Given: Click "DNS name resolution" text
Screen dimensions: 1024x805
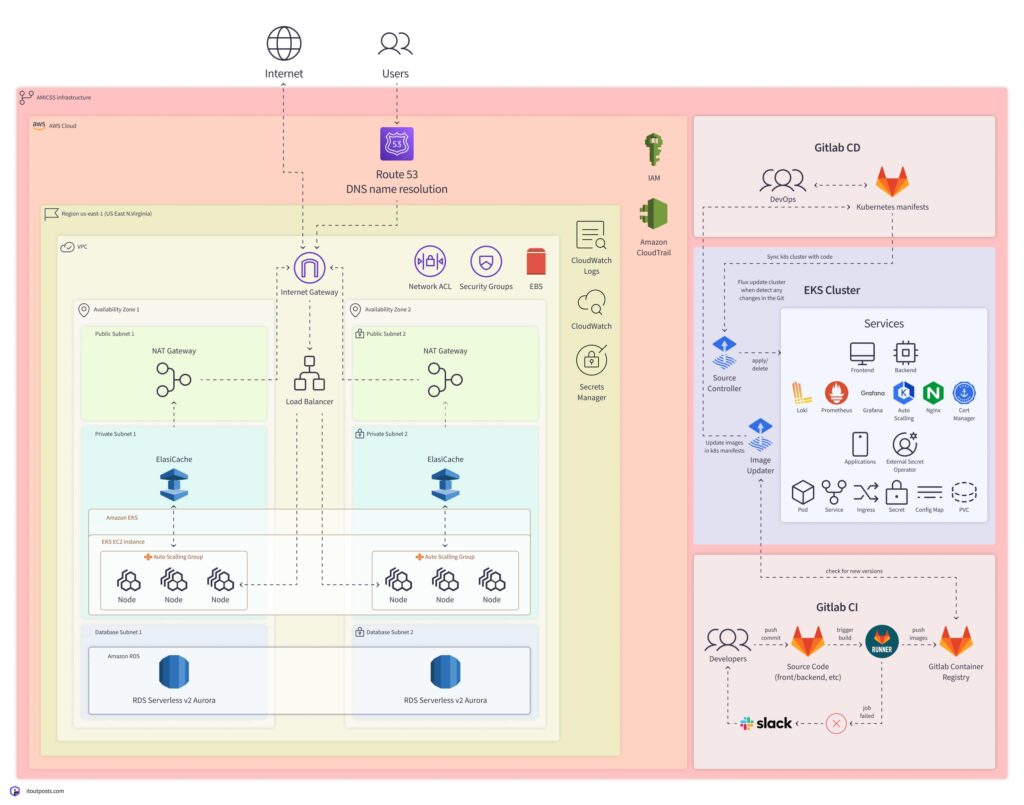Looking at the screenshot, I should [396, 189].
